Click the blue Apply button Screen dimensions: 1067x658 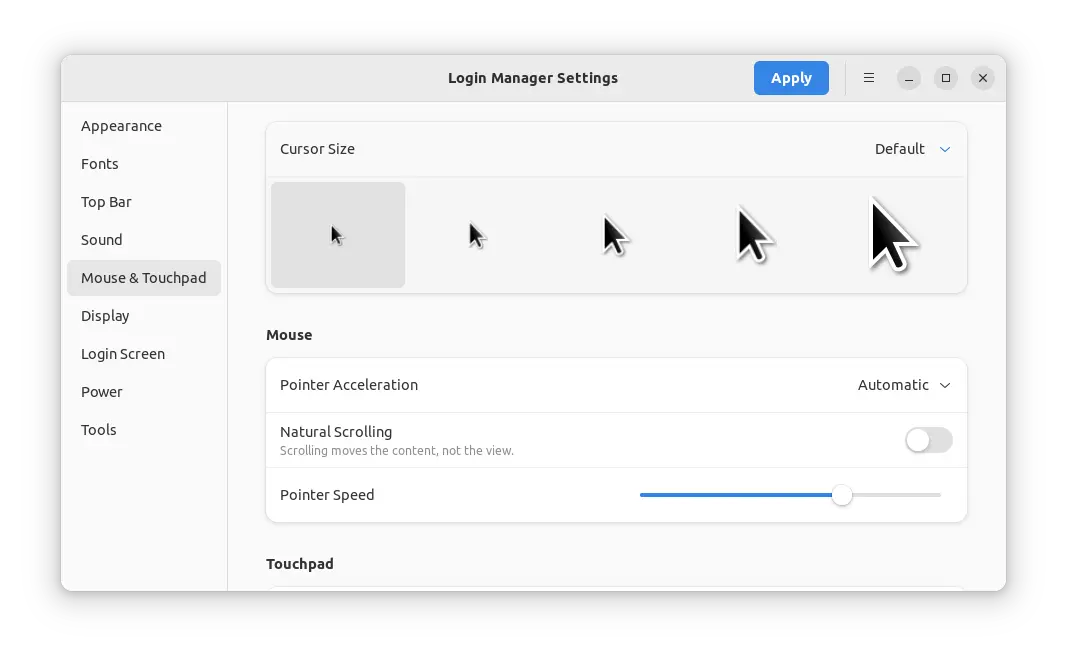pos(791,78)
